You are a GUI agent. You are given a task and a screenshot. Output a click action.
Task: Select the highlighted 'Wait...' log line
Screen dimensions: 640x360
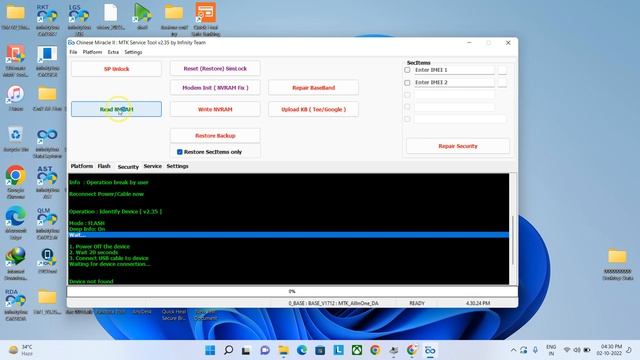[288, 235]
